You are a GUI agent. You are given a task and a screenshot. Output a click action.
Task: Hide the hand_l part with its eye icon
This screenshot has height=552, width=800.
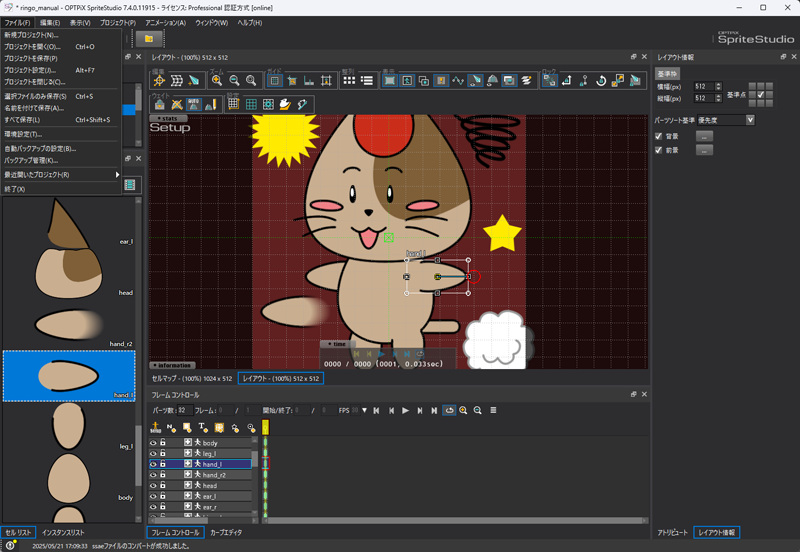click(153, 464)
